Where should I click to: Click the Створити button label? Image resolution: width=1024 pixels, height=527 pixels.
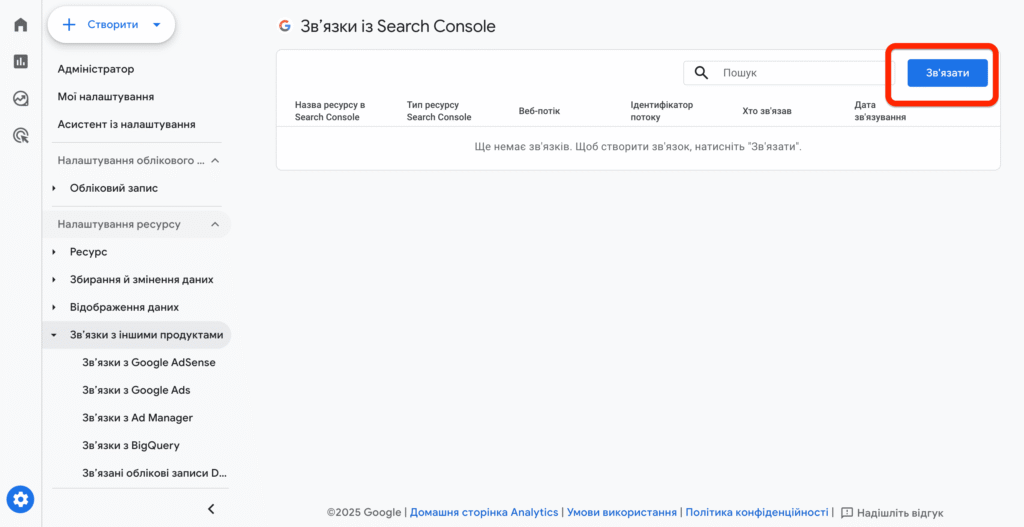(x=113, y=25)
